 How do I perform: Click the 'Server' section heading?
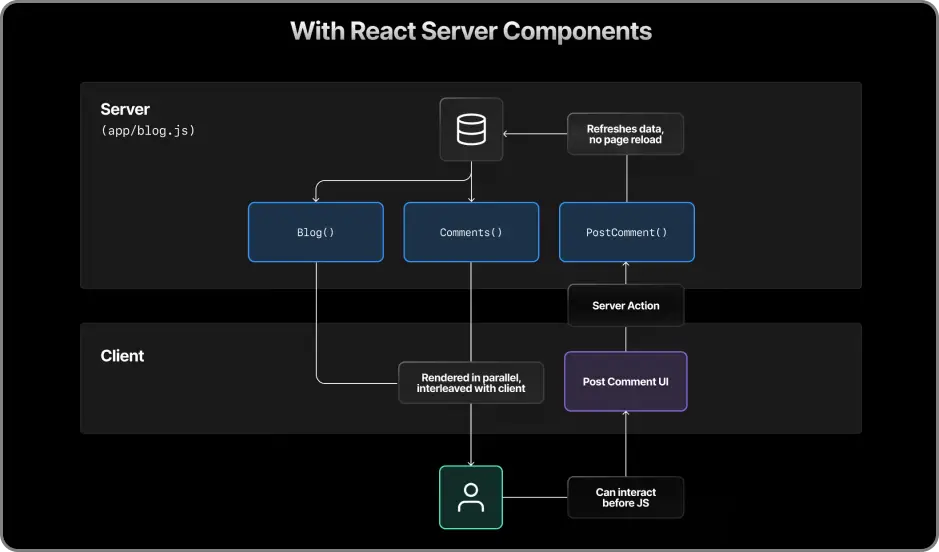point(125,110)
